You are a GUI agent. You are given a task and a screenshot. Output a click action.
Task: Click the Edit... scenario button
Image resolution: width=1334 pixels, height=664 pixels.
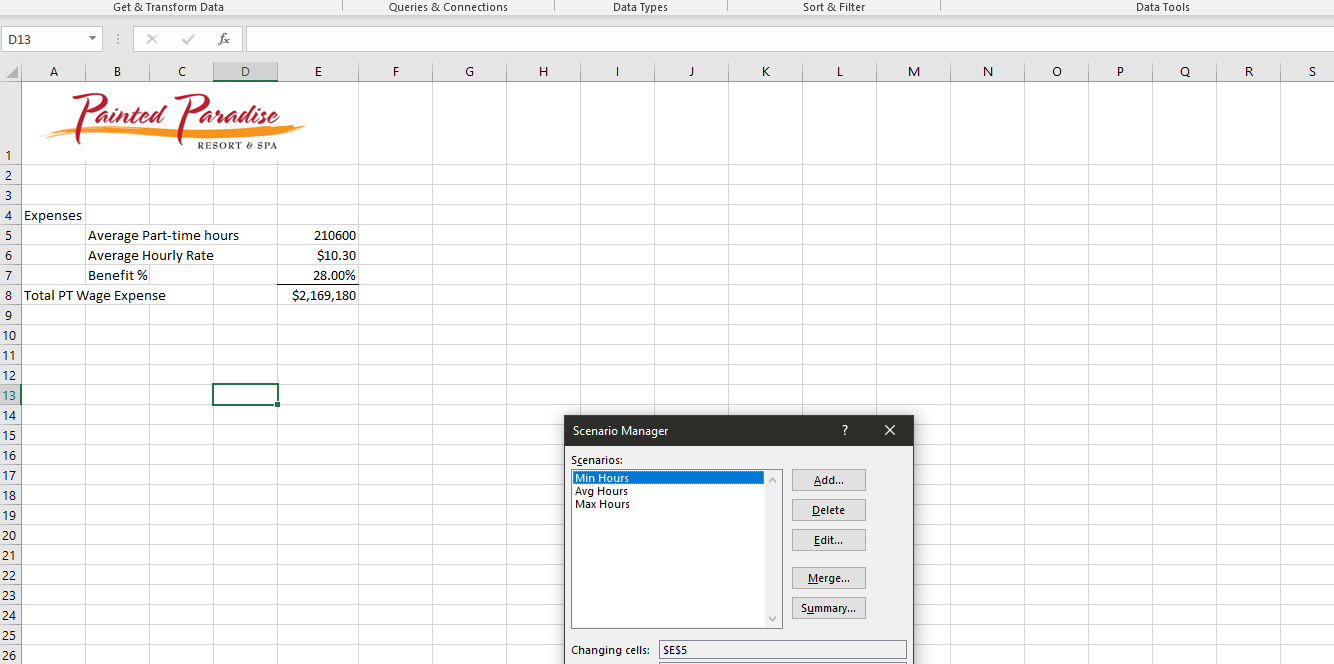(828, 540)
